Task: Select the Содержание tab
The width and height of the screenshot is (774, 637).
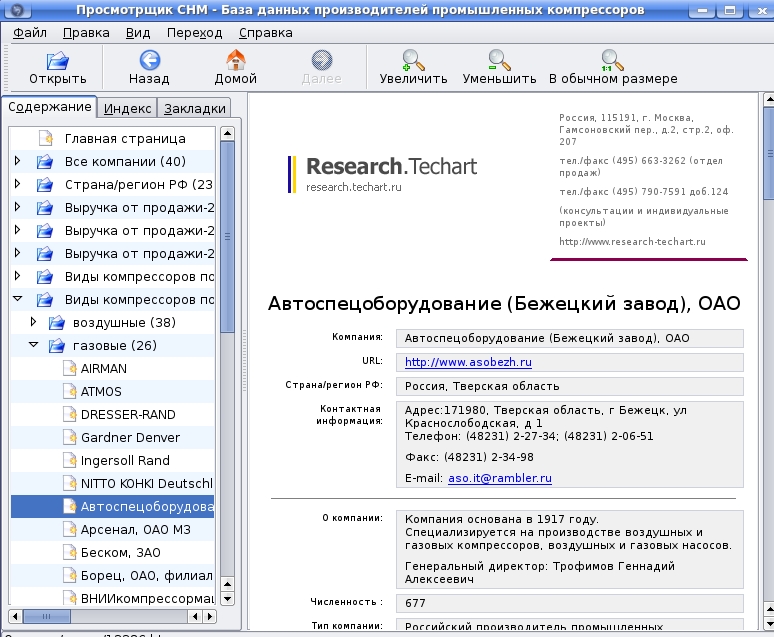Action: [49, 107]
